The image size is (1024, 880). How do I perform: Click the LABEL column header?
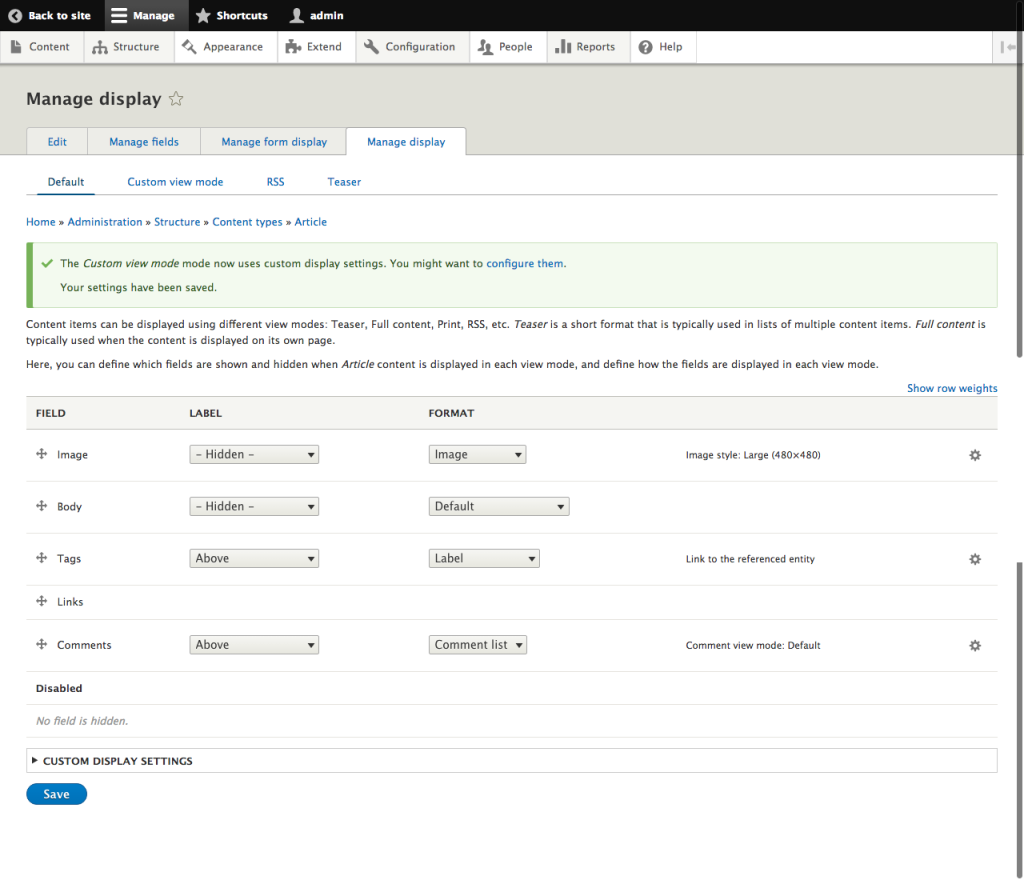[x=205, y=413]
